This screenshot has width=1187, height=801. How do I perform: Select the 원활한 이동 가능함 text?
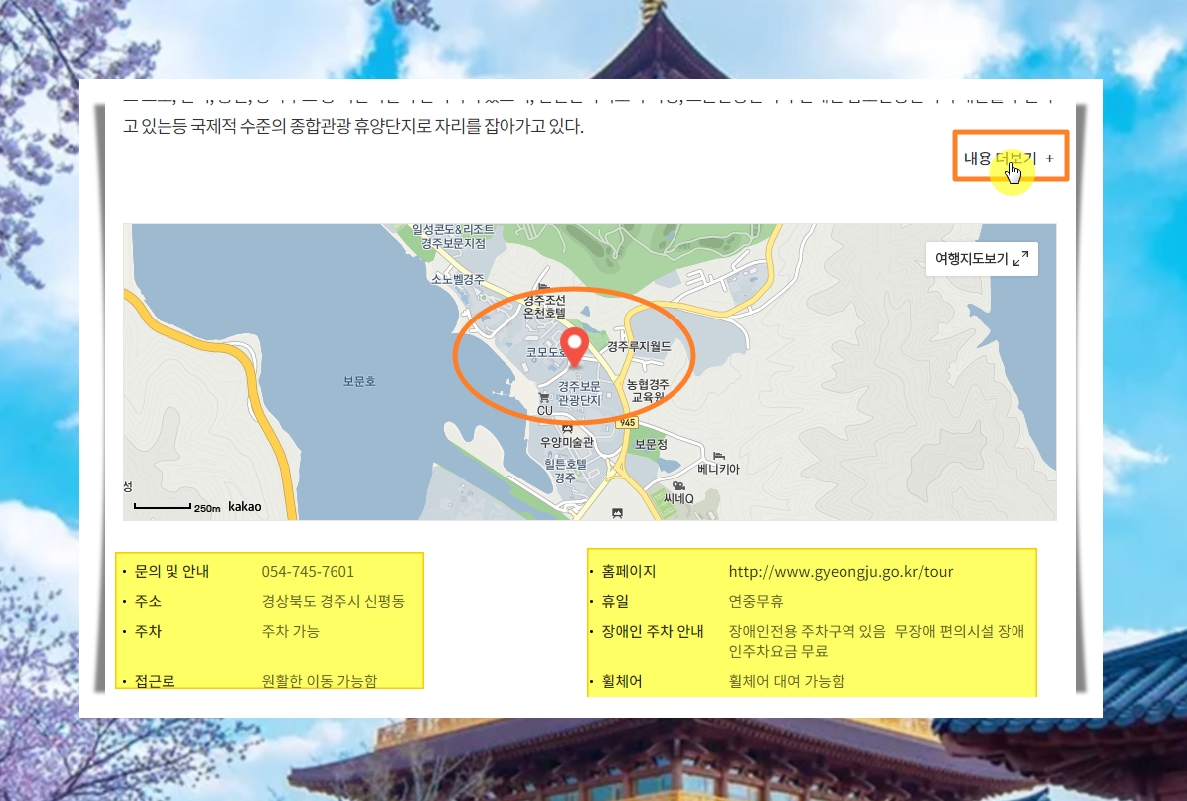[319, 681]
